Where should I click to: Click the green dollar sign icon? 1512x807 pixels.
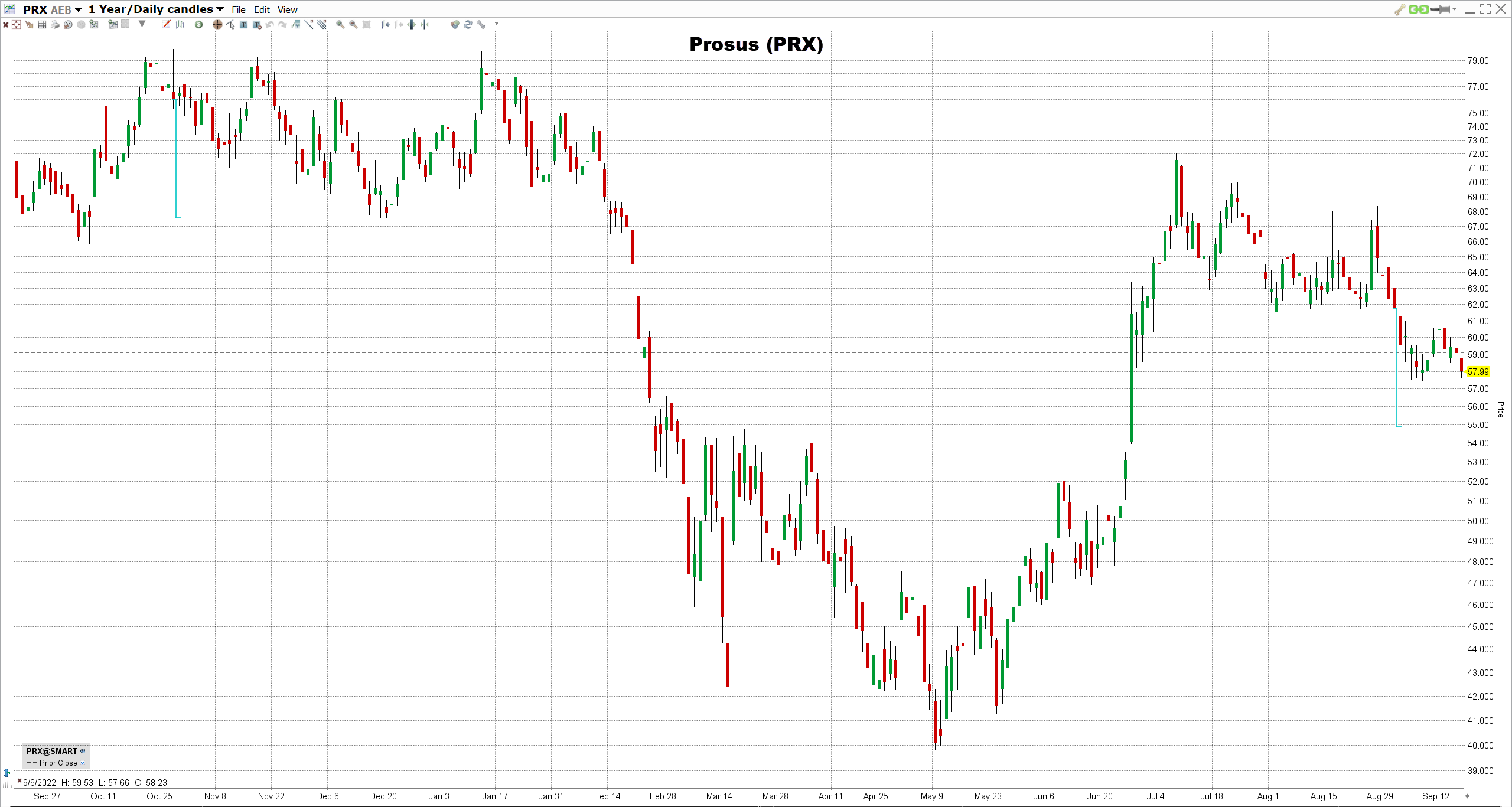[x=198, y=24]
